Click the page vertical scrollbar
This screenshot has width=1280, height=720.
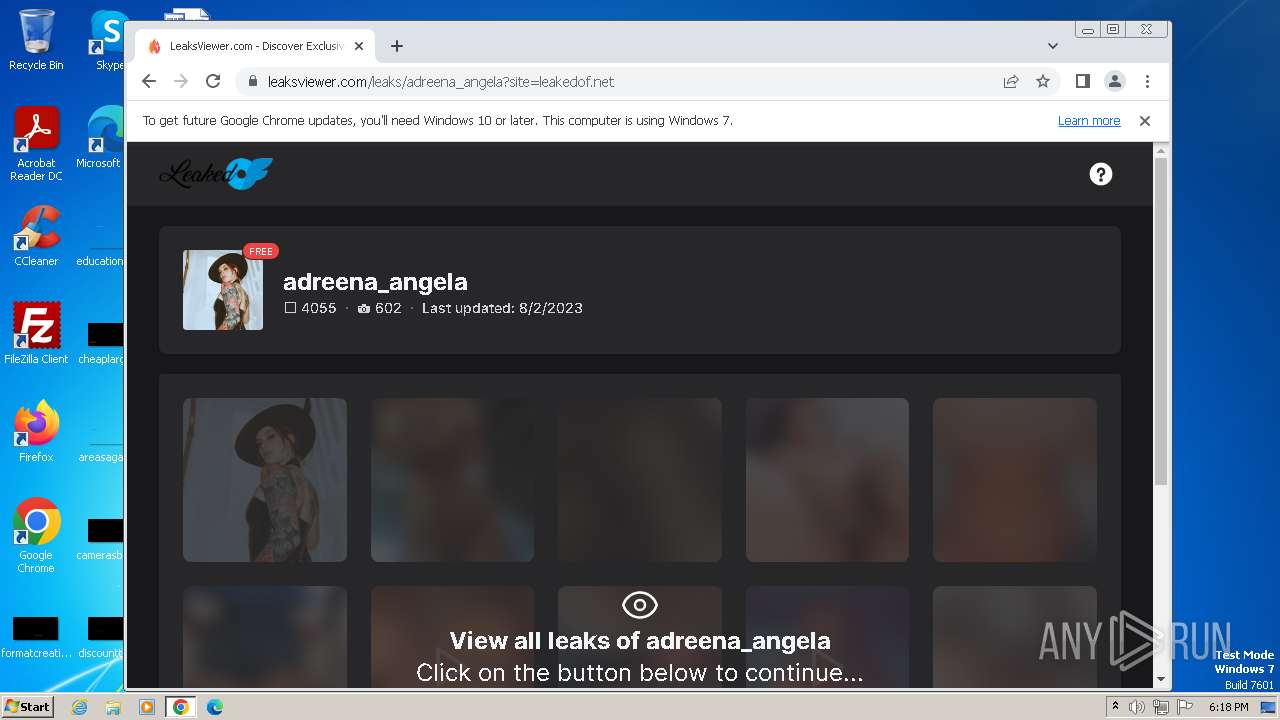tap(1161, 322)
